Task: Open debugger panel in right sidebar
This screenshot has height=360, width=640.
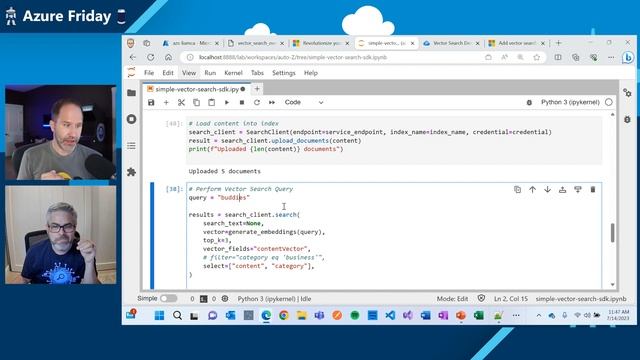Action: point(627,120)
